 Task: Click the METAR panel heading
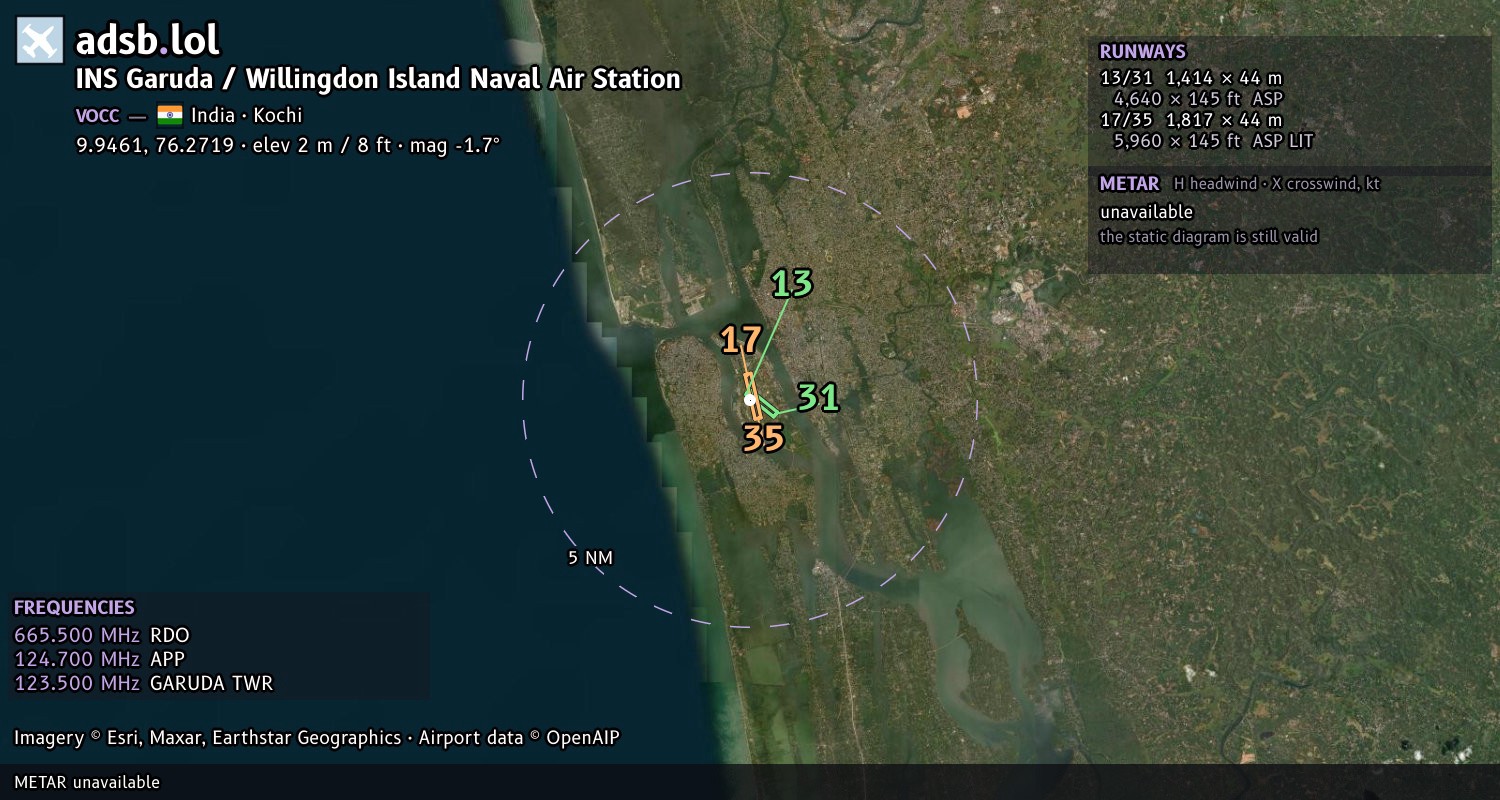tap(1129, 184)
